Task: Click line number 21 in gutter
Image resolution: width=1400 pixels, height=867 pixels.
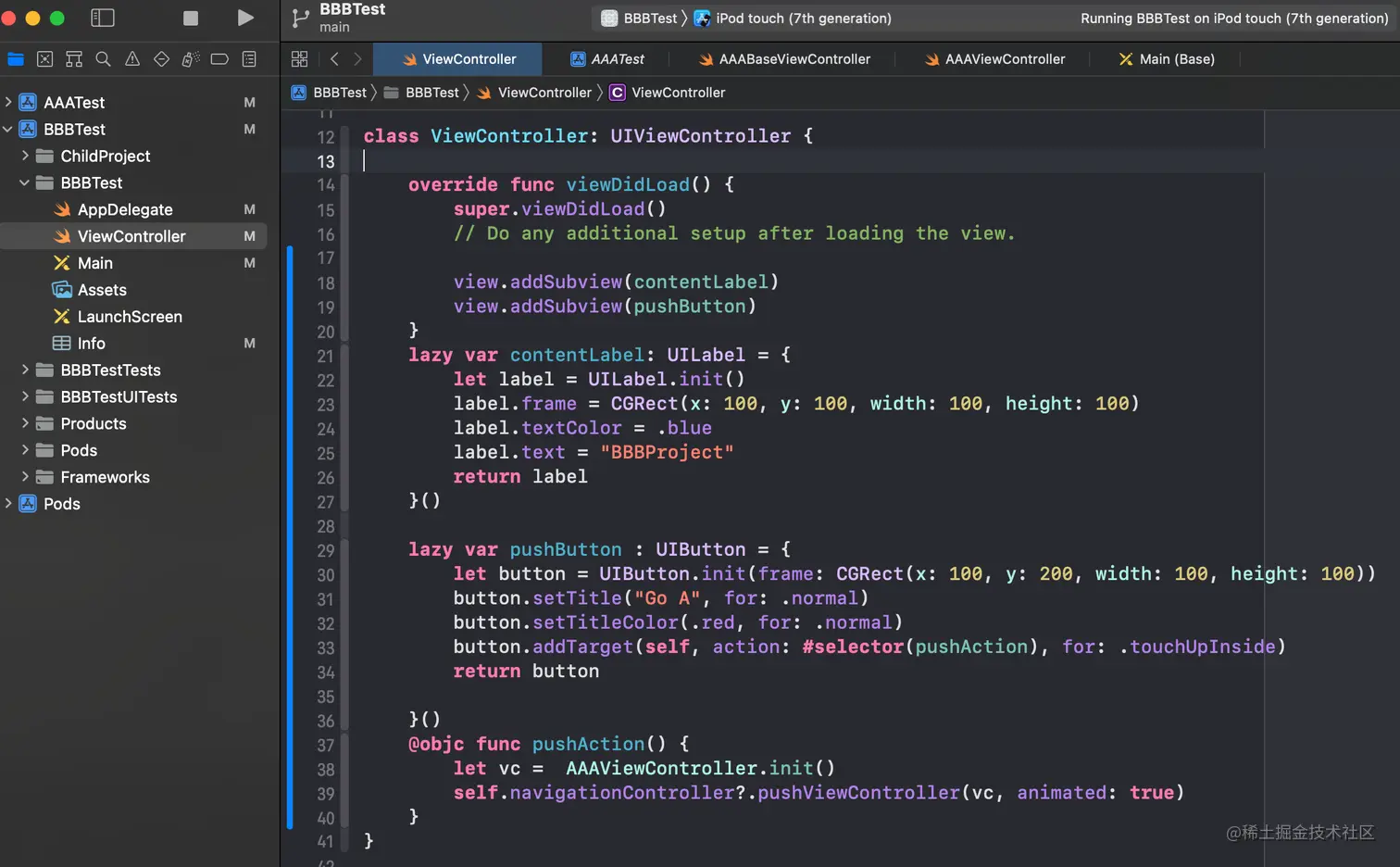Action: [x=325, y=357]
